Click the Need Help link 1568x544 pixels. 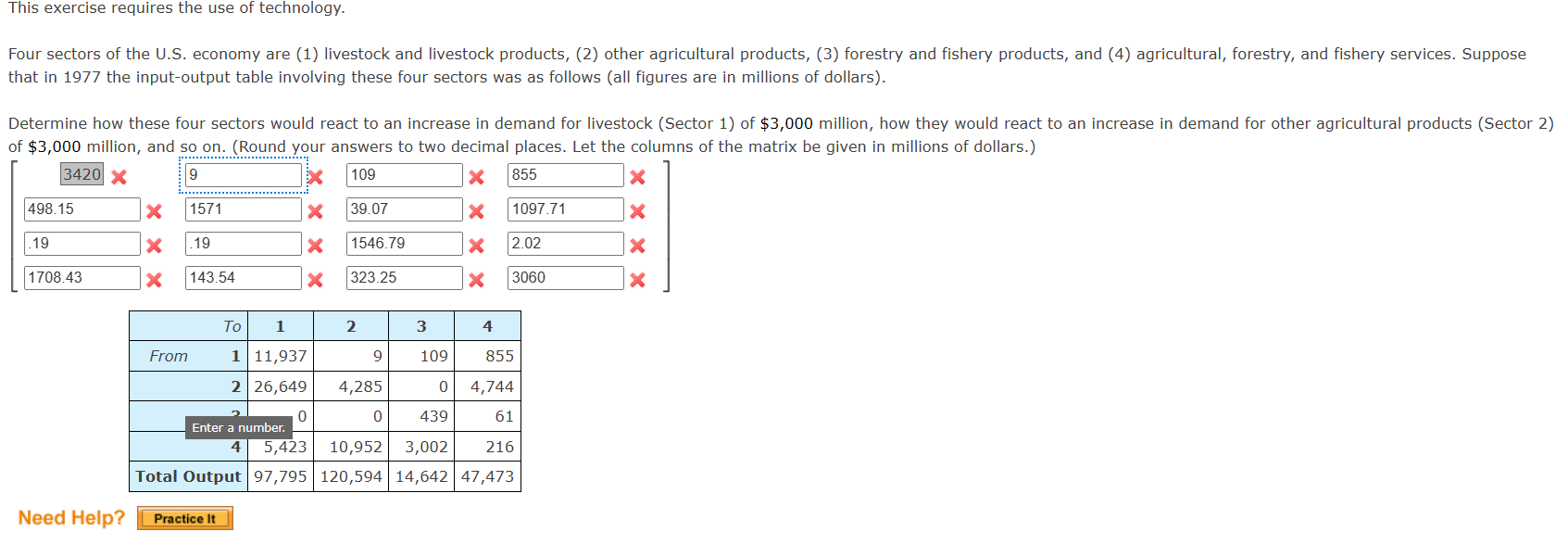(x=69, y=517)
